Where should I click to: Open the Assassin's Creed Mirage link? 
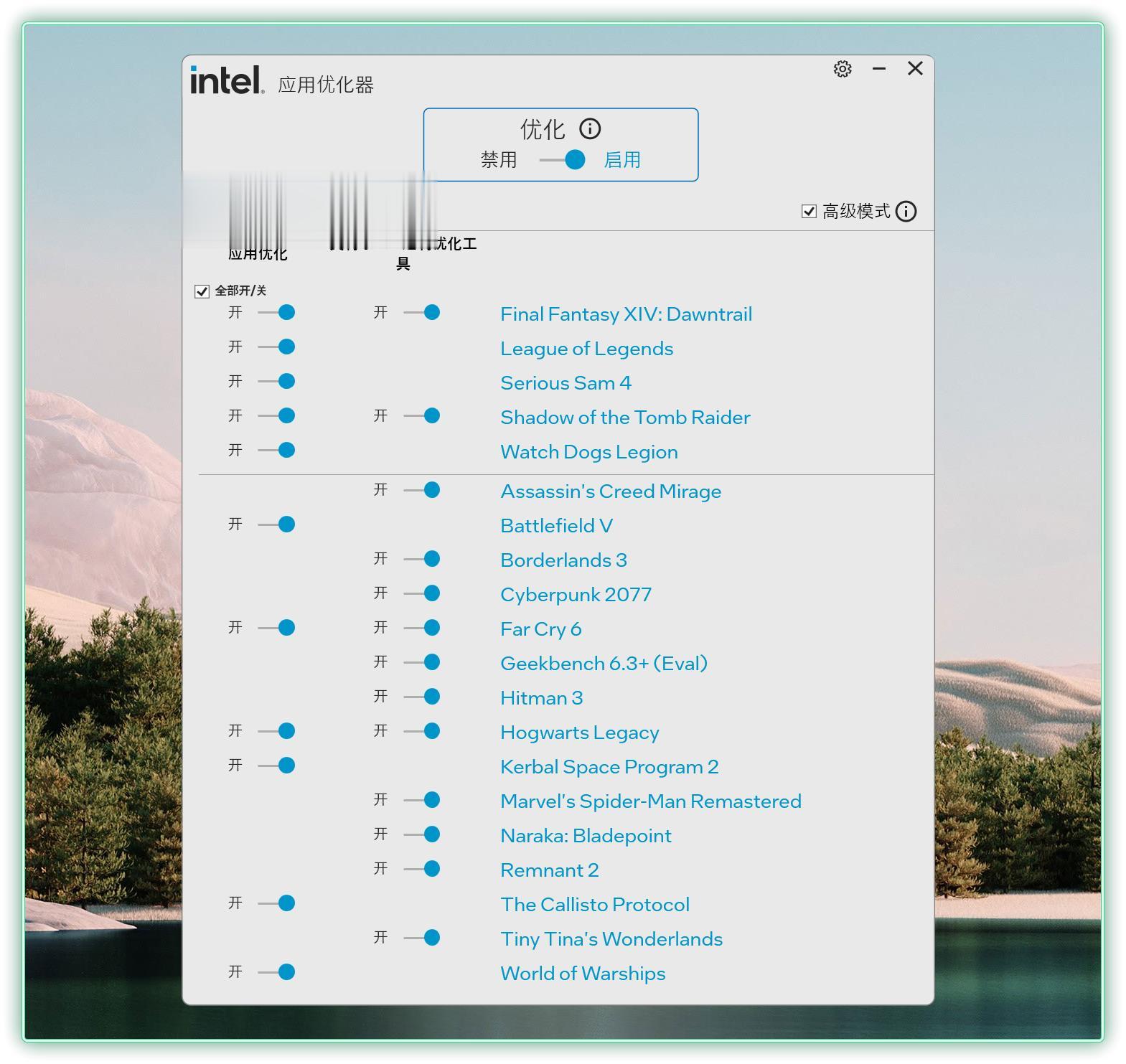pos(611,491)
